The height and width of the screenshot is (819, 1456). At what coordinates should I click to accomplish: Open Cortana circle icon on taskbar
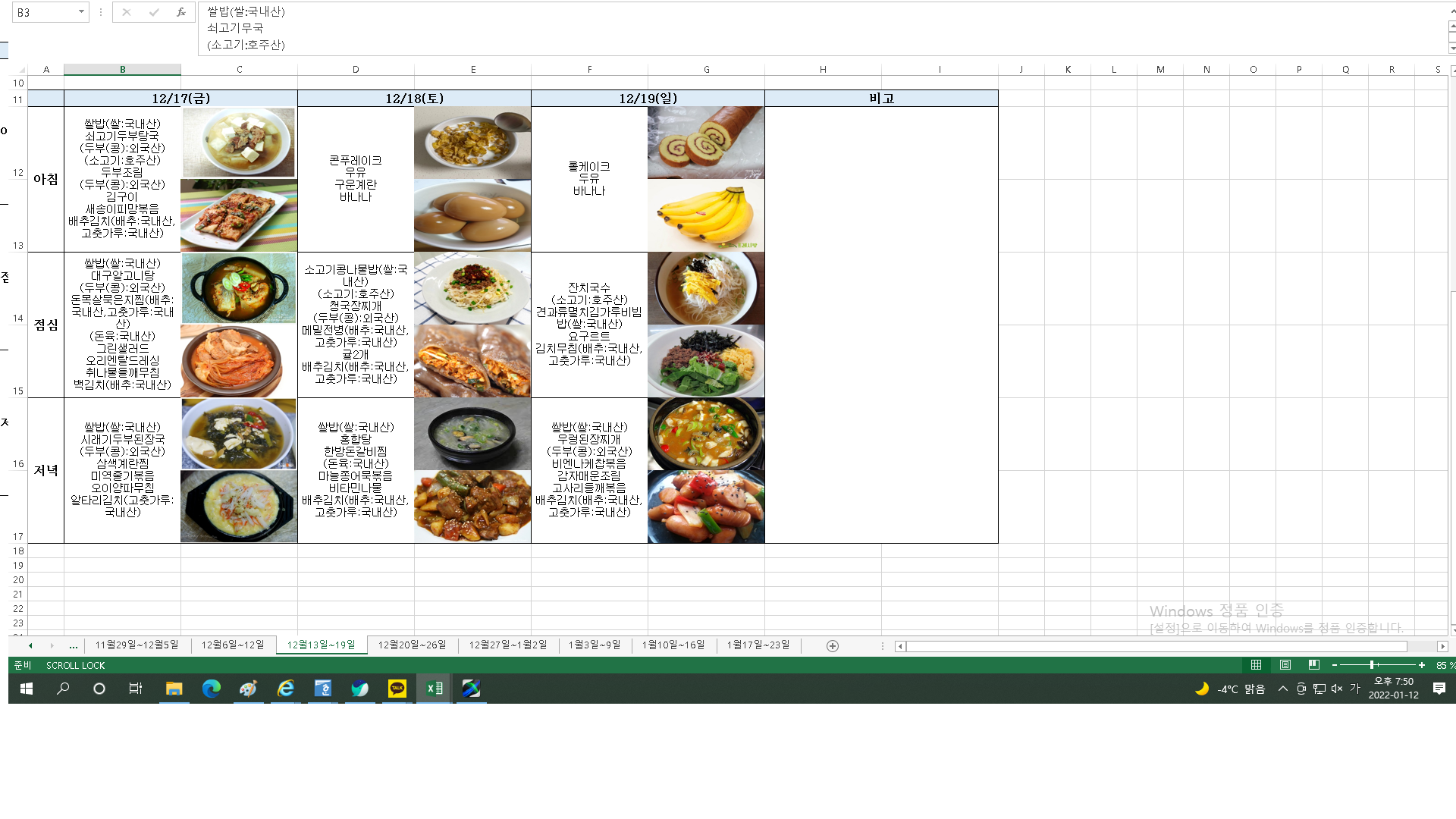(x=99, y=689)
